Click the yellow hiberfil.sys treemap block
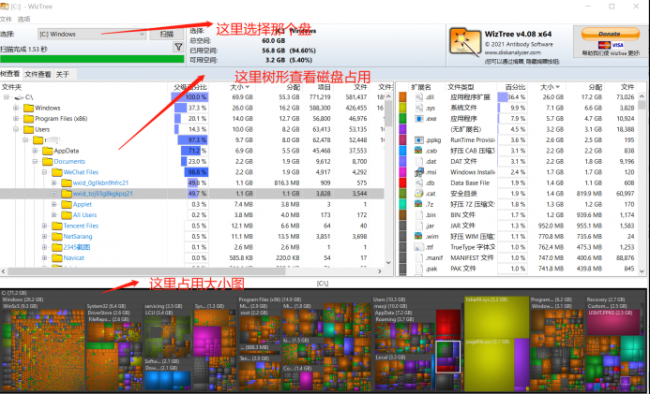This screenshot has height=394, width=650. point(497,317)
